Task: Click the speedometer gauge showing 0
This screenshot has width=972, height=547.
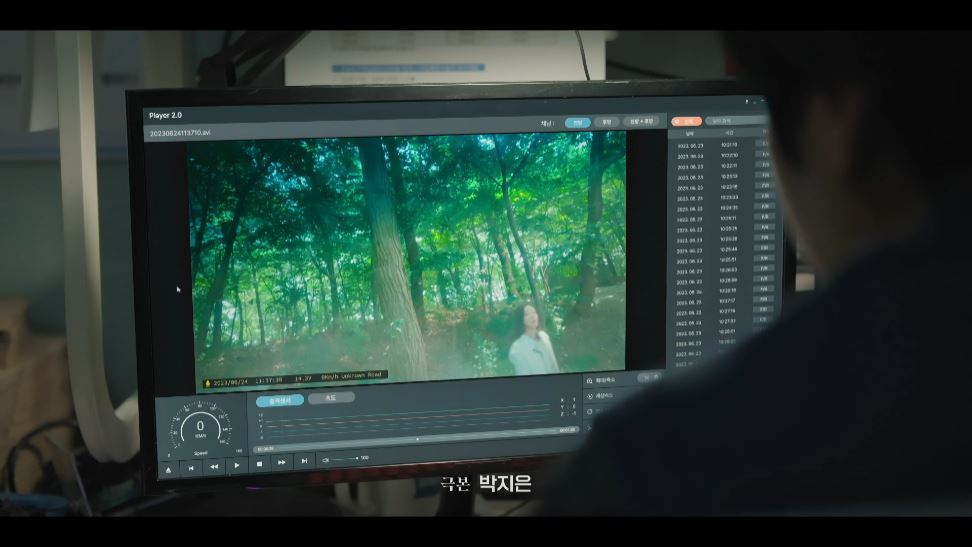Action: tap(200, 427)
